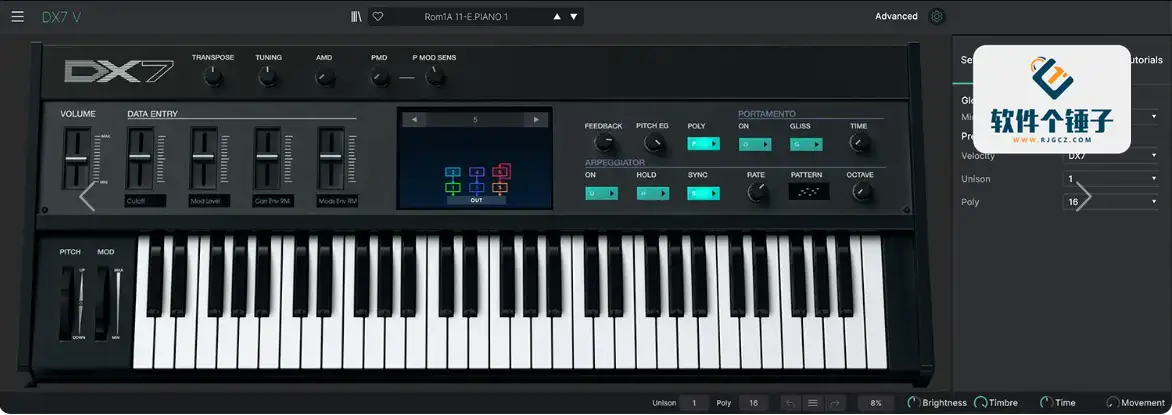Click the arpeggiator Octave knob
This screenshot has width=1172, height=415.
[x=862, y=193]
